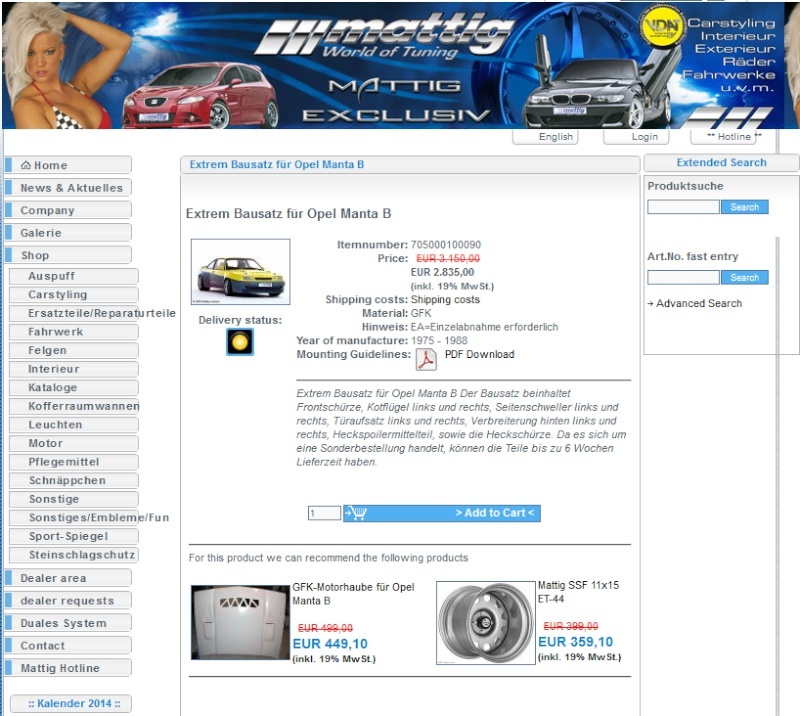Click the cart quantity input field
This screenshot has width=800, height=716.
click(x=324, y=513)
